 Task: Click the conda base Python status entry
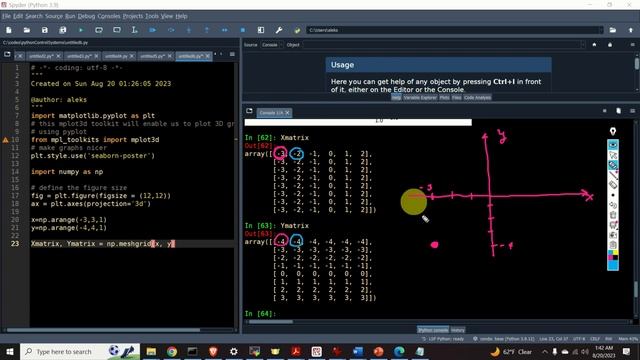pyautogui.click(x=503, y=339)
